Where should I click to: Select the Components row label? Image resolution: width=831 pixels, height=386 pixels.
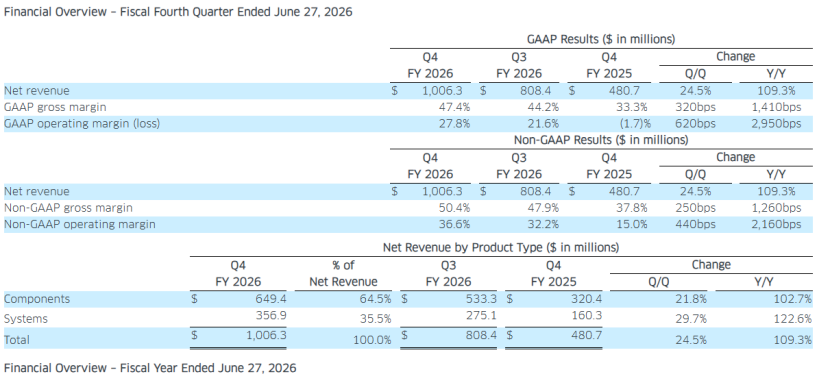coord(37,299)
